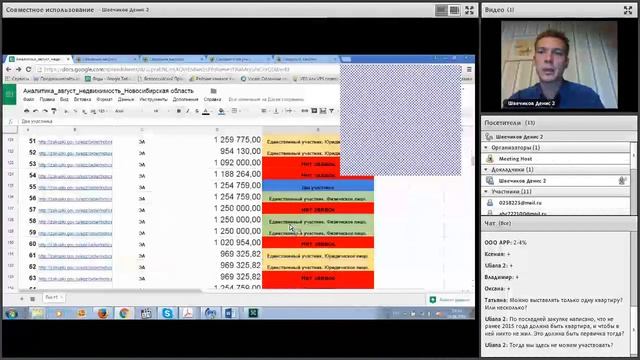Reload the Google Sheets page
This screenshot has height=360, width=640.
tap(28, 69)
